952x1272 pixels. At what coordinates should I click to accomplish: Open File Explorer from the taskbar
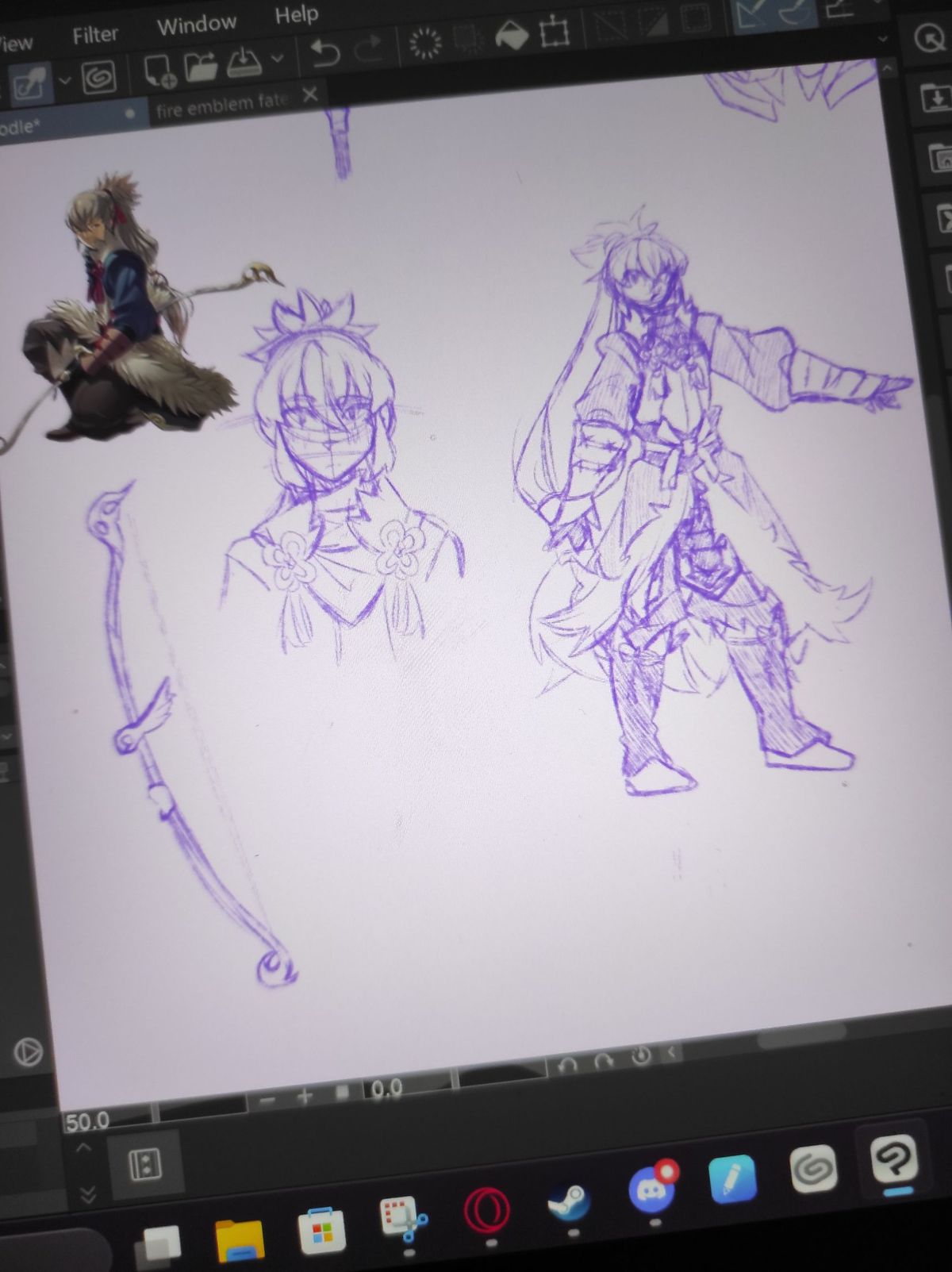coord(240,1239)
